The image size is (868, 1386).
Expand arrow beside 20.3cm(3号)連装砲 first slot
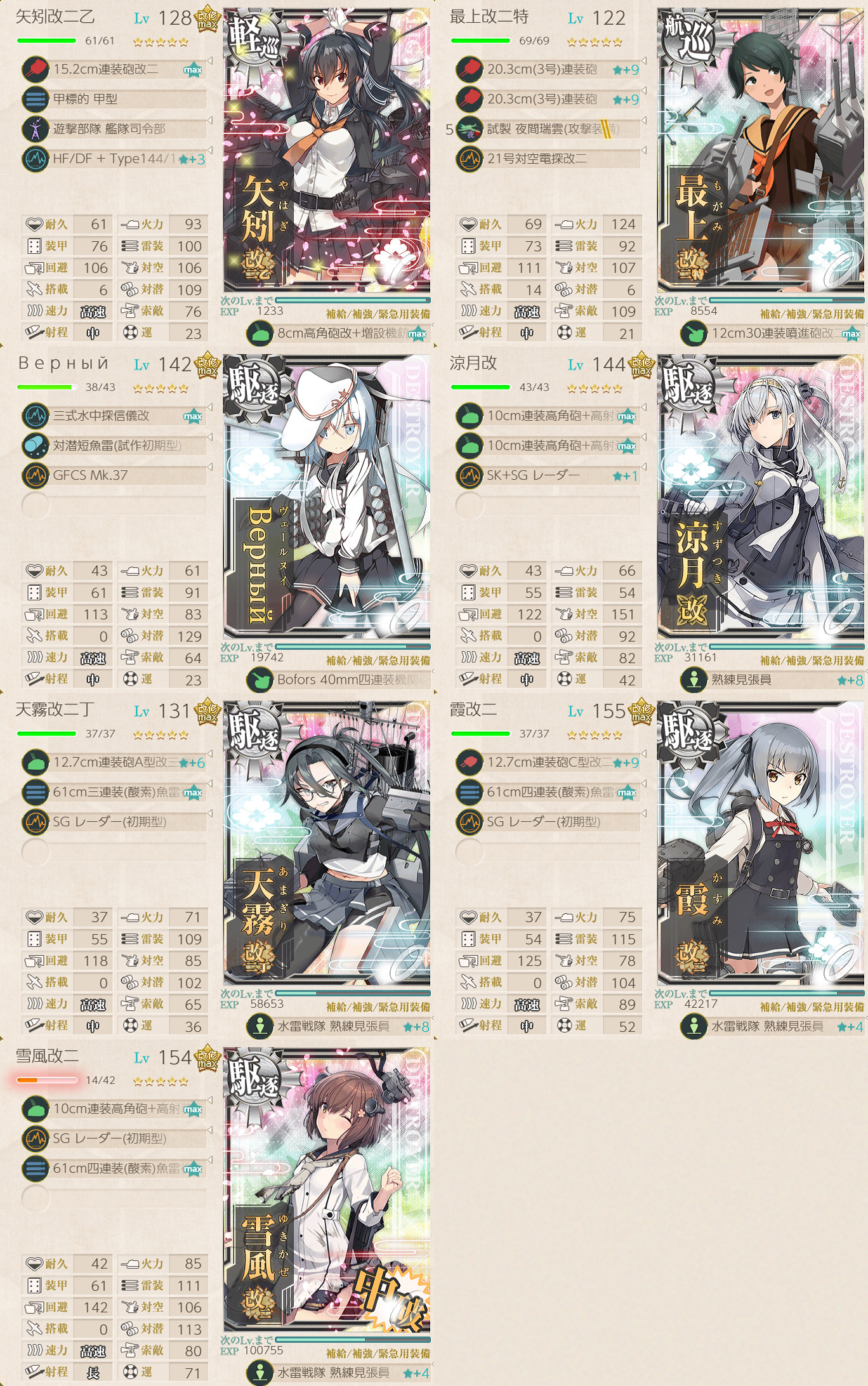643,62
